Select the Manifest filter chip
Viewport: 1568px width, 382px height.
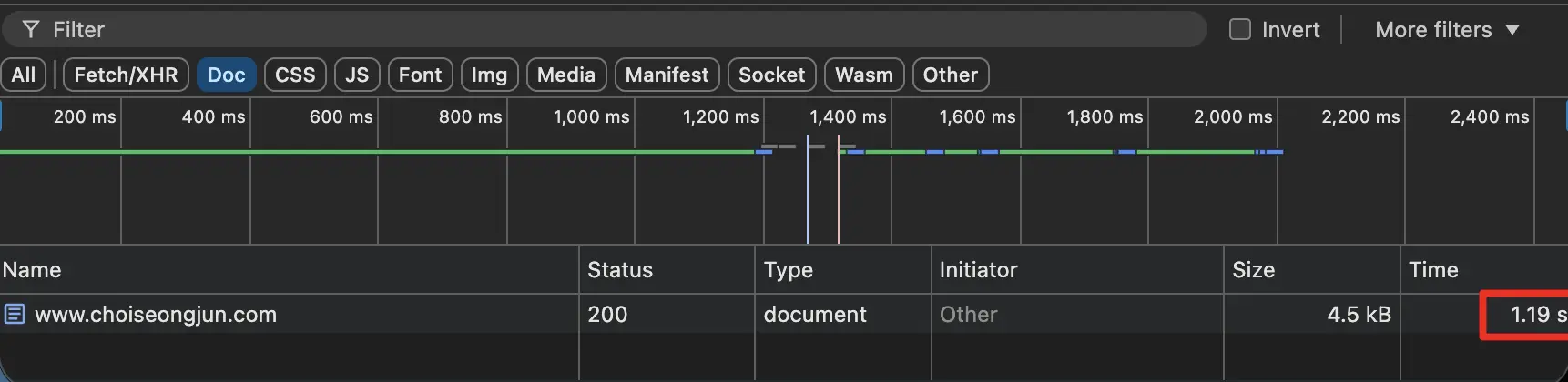(x=667, y=75)
